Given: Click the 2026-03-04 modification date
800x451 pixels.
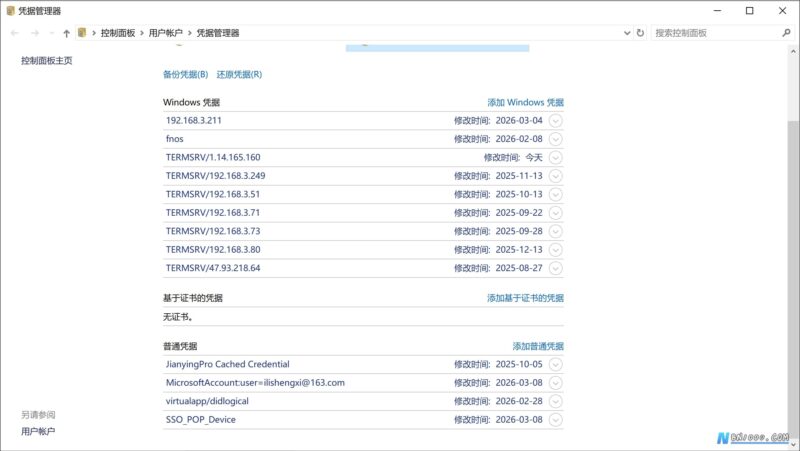Looking at the screenshot, I should point(519,120).
